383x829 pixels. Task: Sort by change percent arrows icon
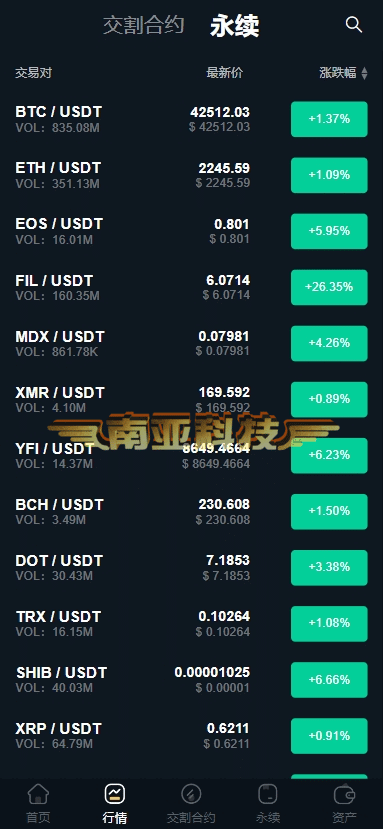[x=364, y=73]
